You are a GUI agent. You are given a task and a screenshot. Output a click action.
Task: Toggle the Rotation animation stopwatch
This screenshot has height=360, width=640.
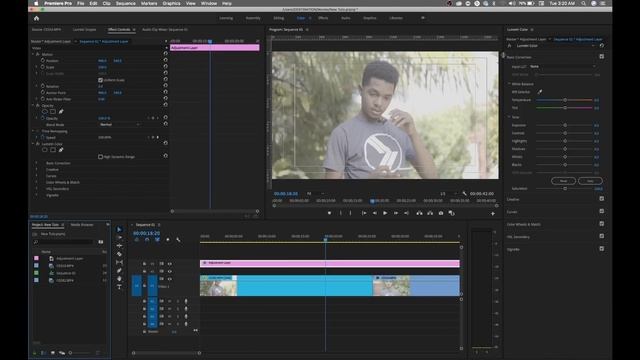click(x=42, y=86)
